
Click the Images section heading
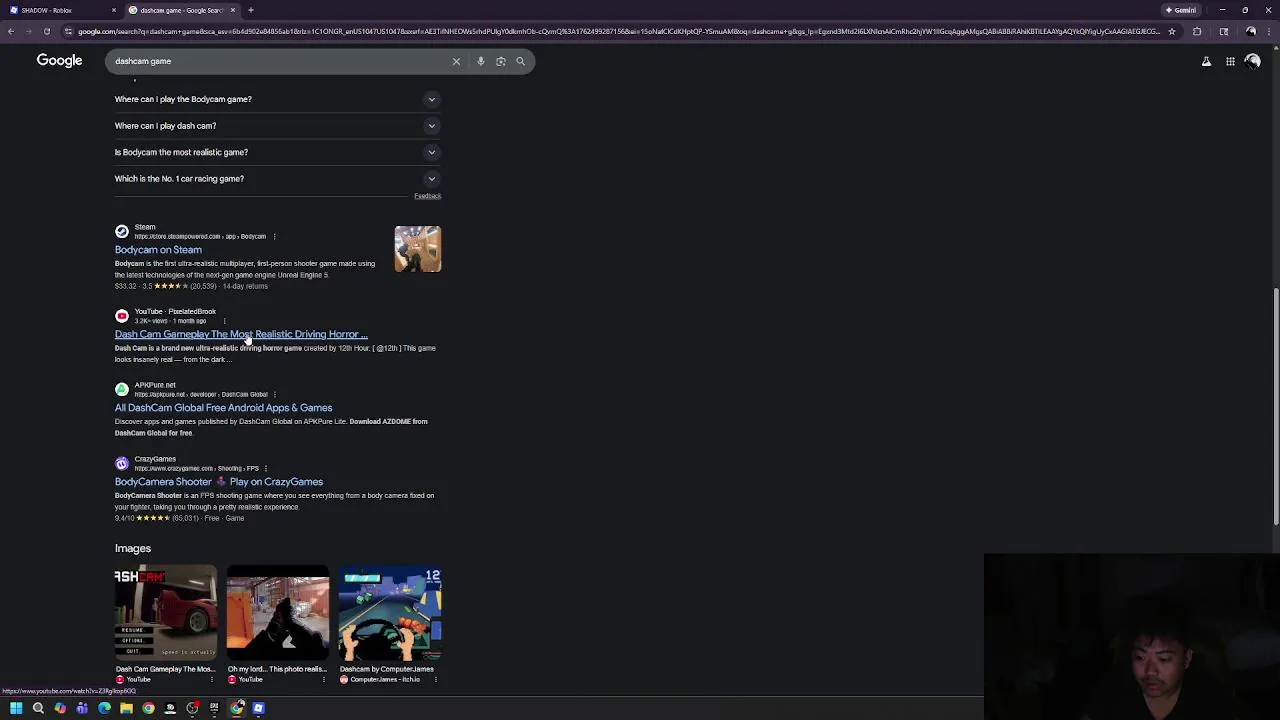tap(133, 549)
